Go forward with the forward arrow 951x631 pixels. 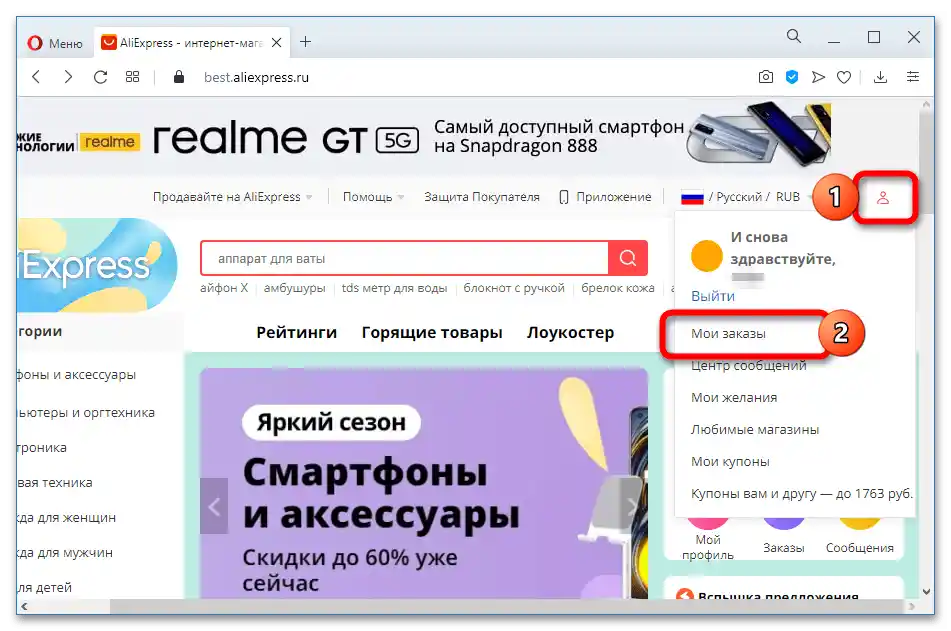(68, 77)
